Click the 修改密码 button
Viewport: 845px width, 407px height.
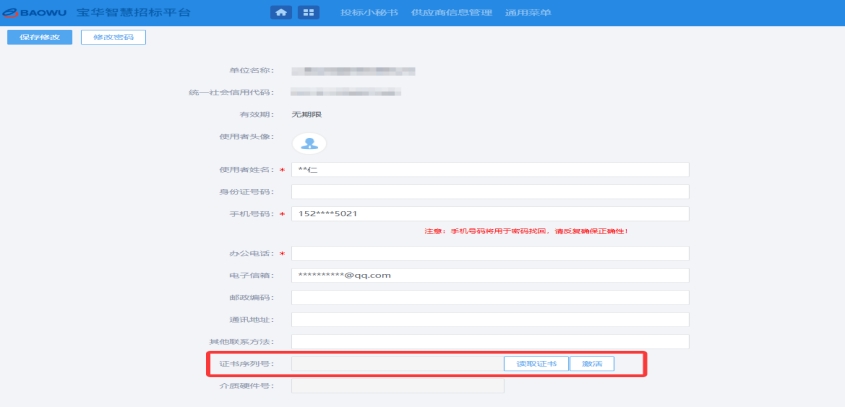pyautogui.click(x=113, y=37)
